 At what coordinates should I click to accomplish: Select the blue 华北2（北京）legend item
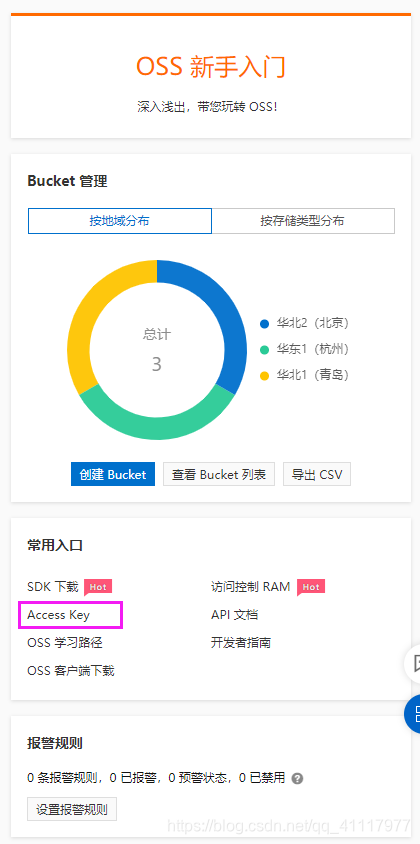(x=305, y=323)
